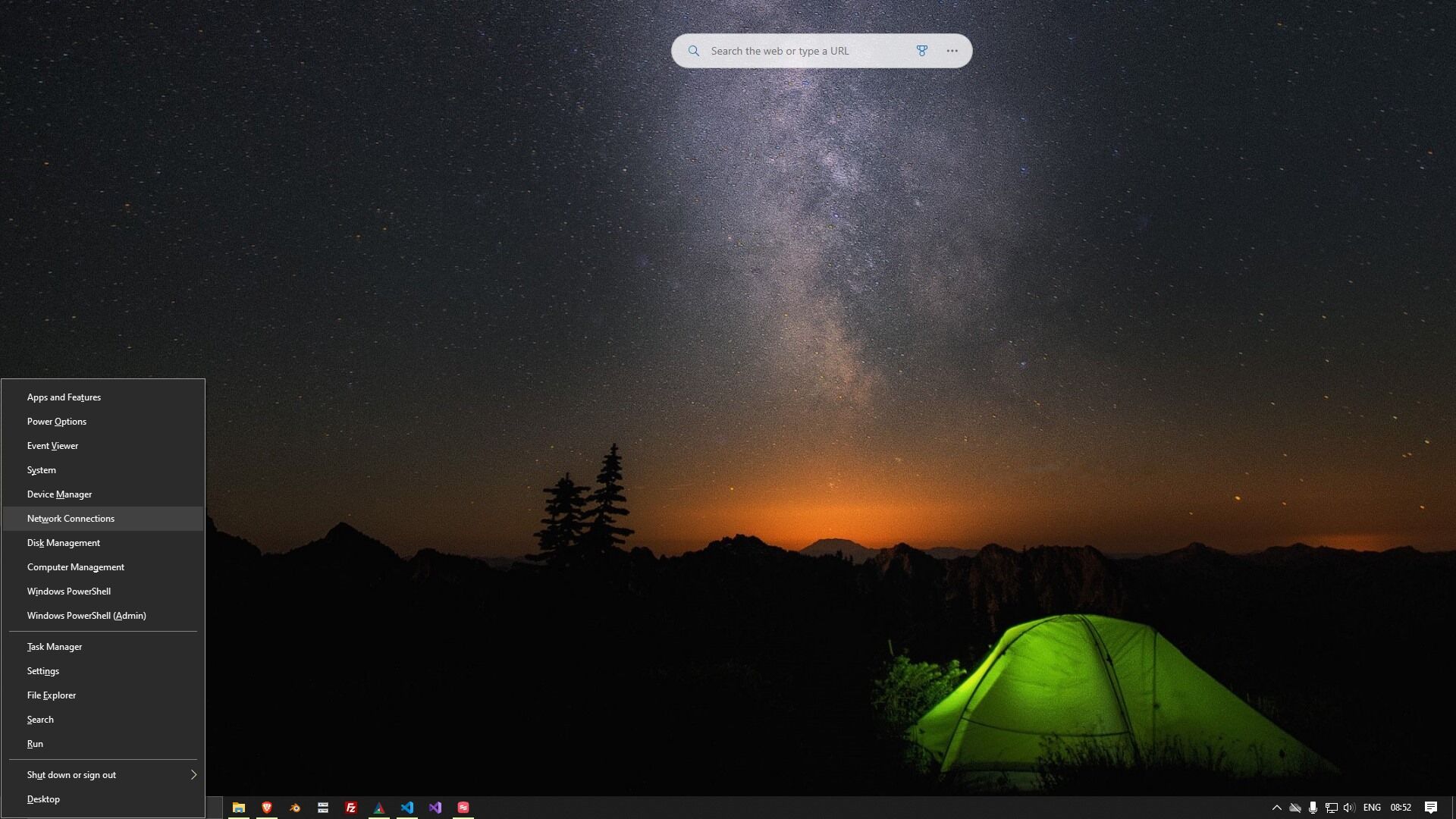Open Device Manager from context menu

pyautogui.click(x=59, y=494)
